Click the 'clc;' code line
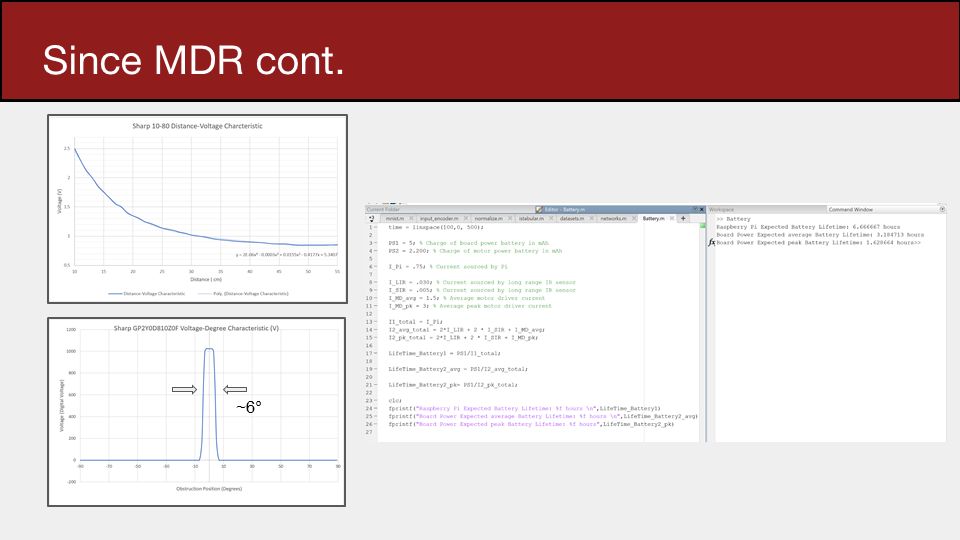 (x=395, y=400)
